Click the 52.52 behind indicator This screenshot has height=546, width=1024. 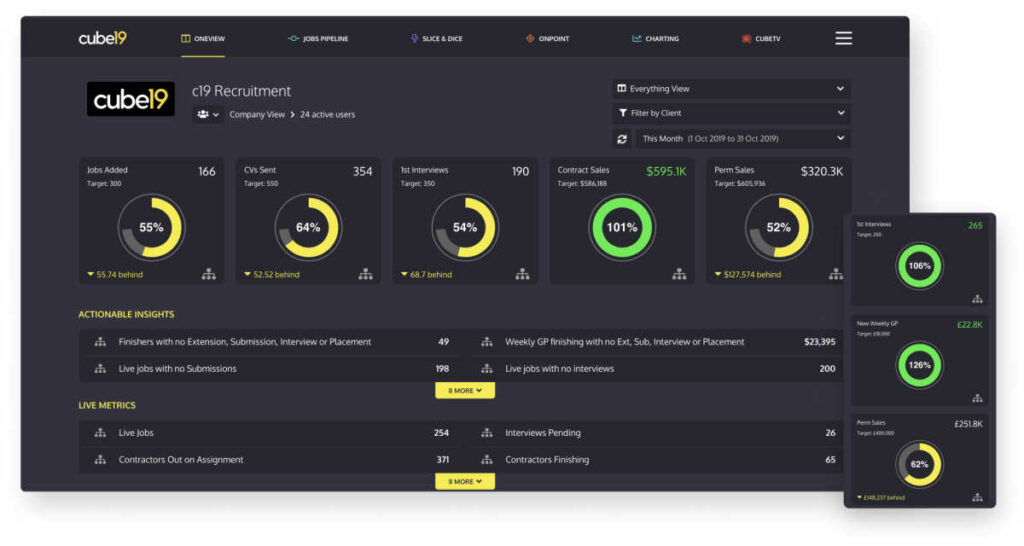point(272,274)
